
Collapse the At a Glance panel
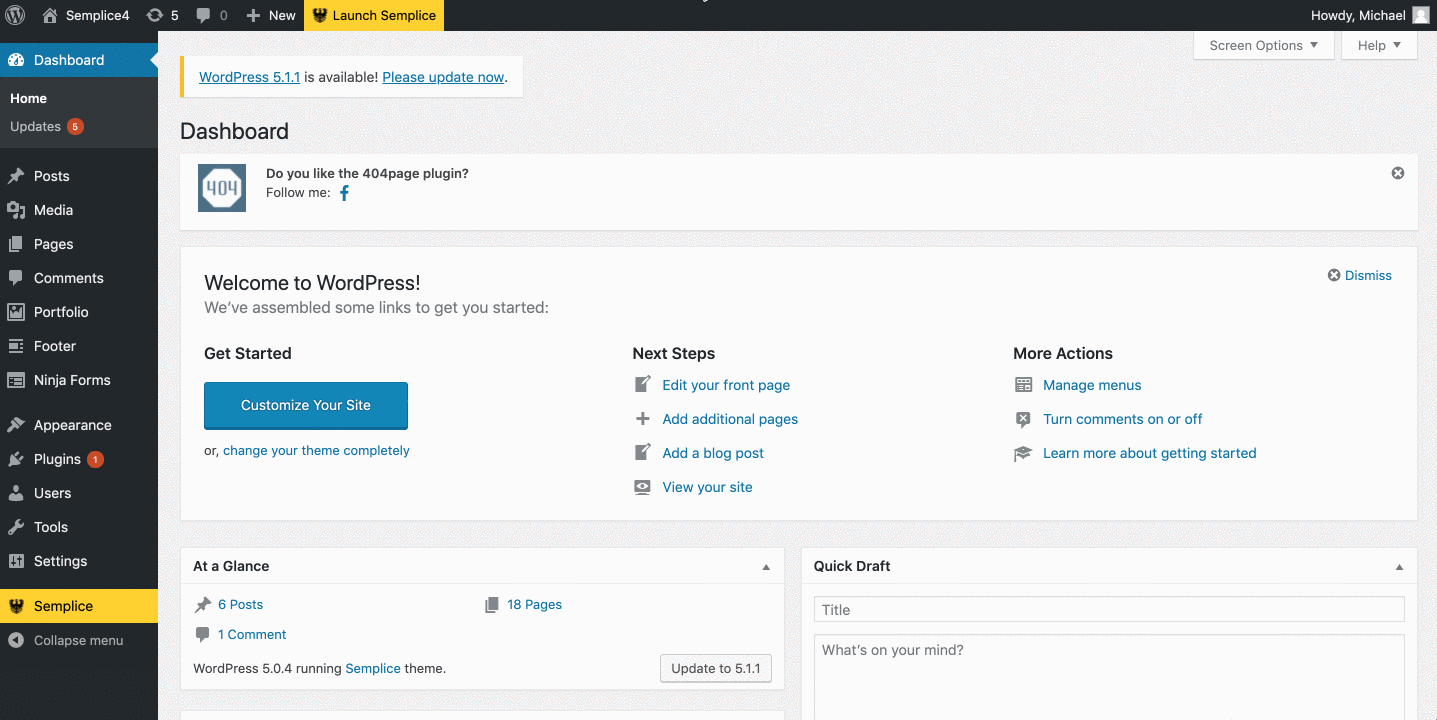click(x=766, y=567)
